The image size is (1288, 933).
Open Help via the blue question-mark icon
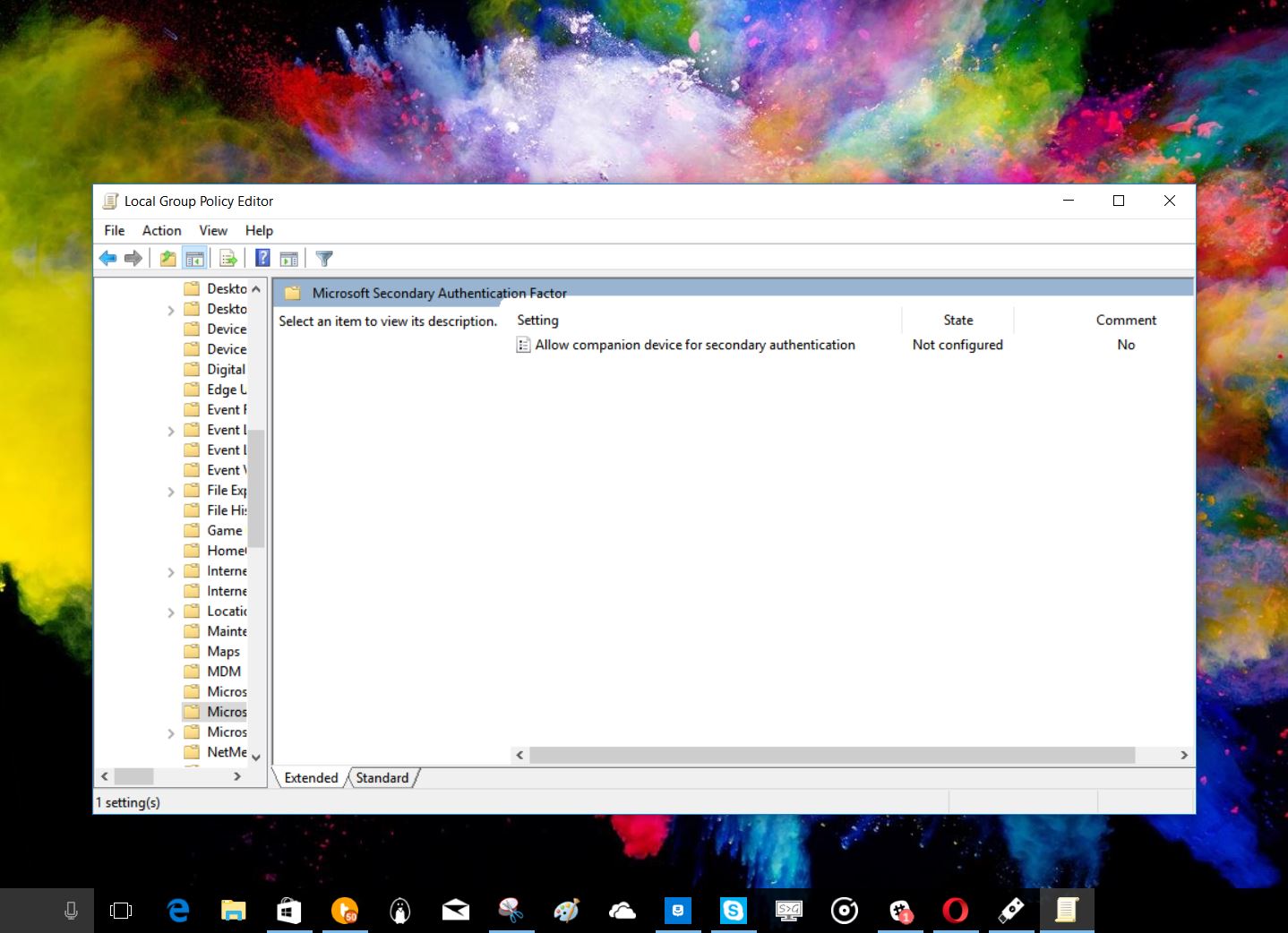click(x=262, y=258)
